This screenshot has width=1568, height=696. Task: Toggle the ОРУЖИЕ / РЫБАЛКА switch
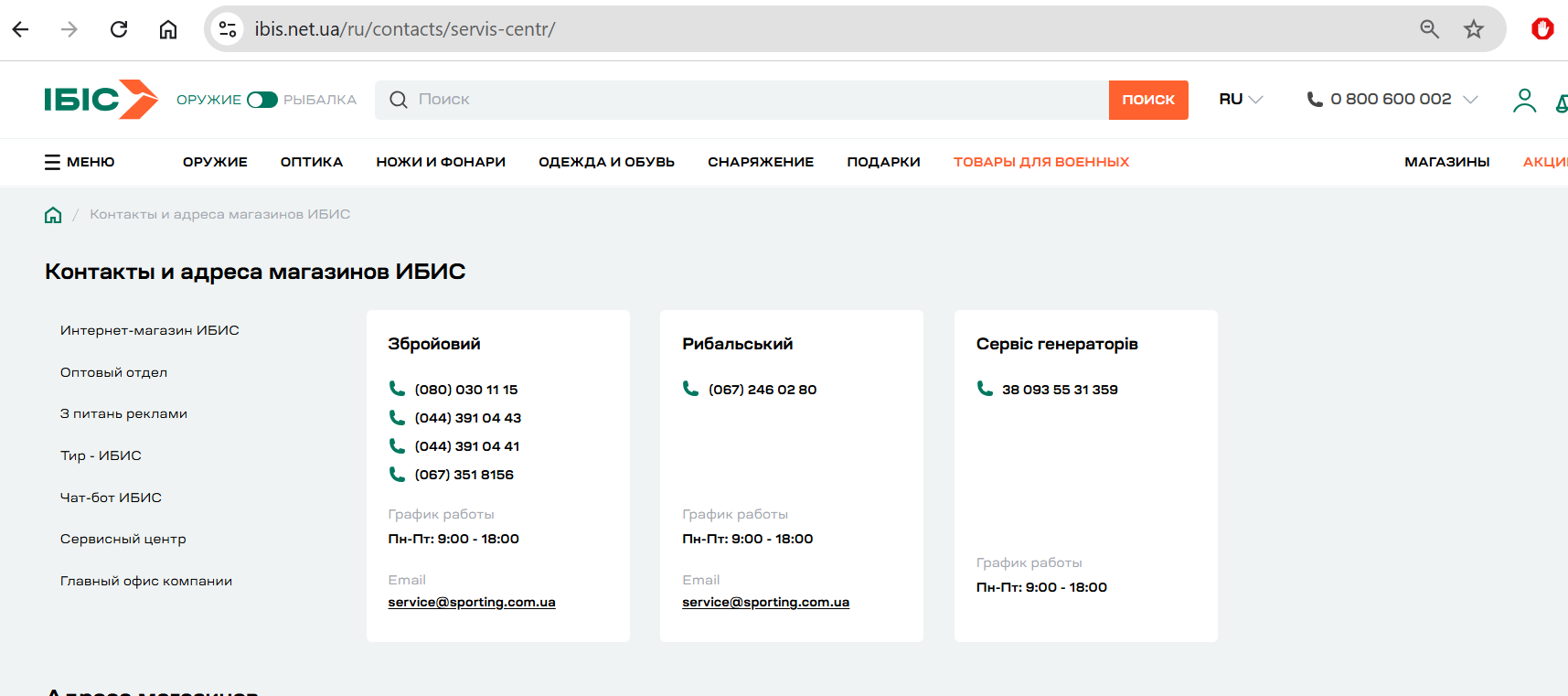[262, 100]
